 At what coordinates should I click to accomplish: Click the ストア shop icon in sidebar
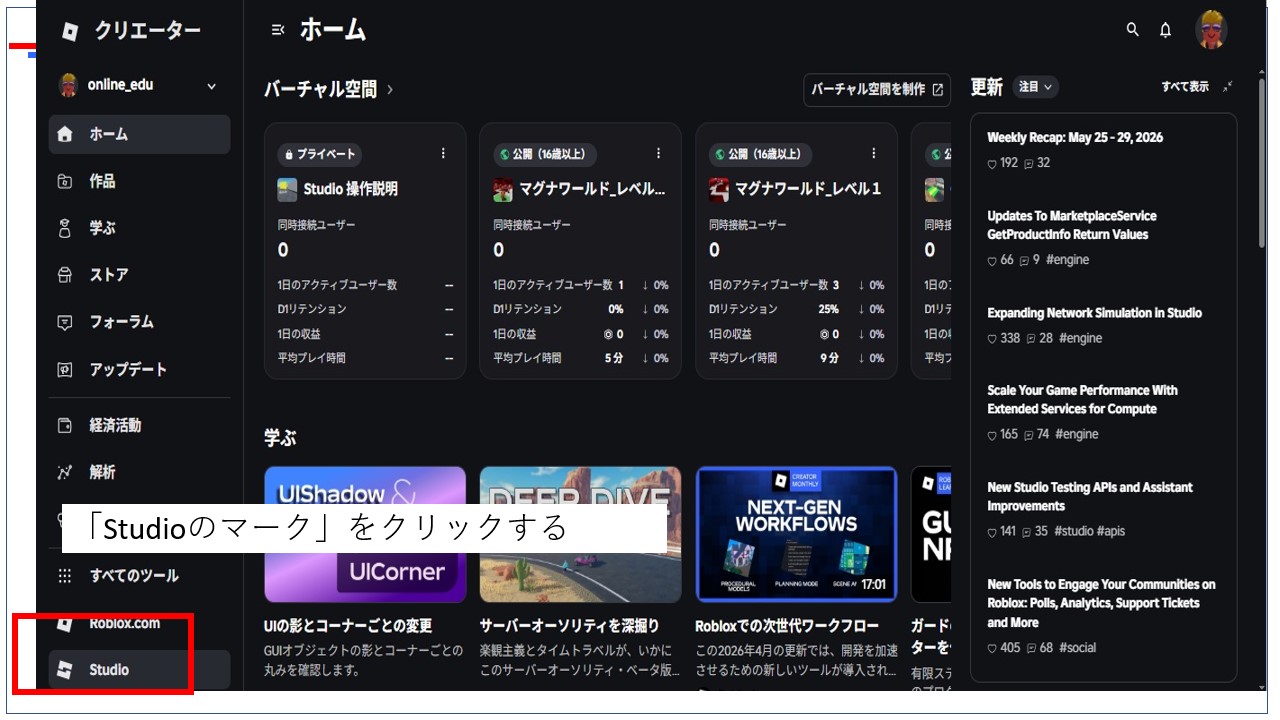[x=65, y=275]
